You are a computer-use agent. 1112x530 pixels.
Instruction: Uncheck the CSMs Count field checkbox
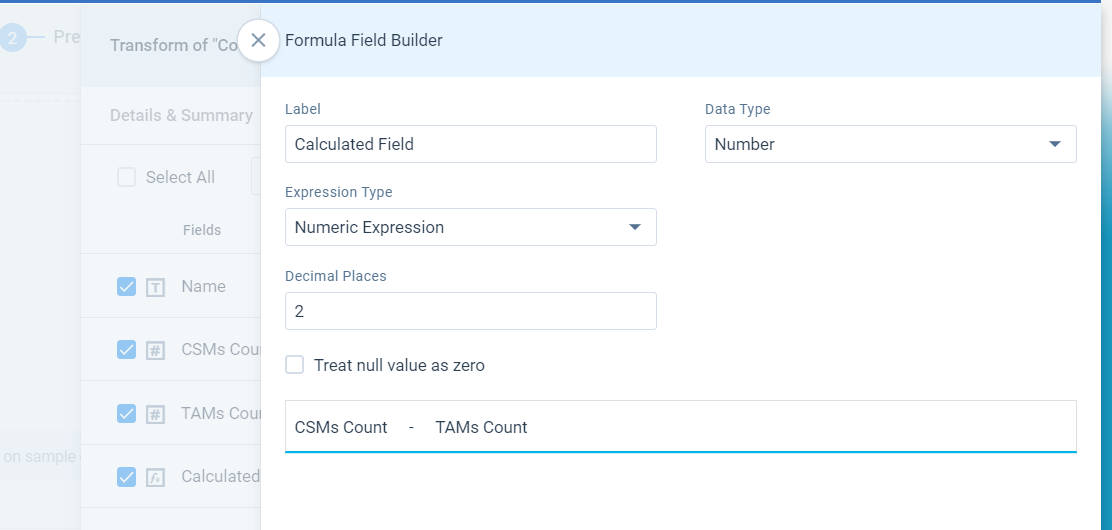126,350
